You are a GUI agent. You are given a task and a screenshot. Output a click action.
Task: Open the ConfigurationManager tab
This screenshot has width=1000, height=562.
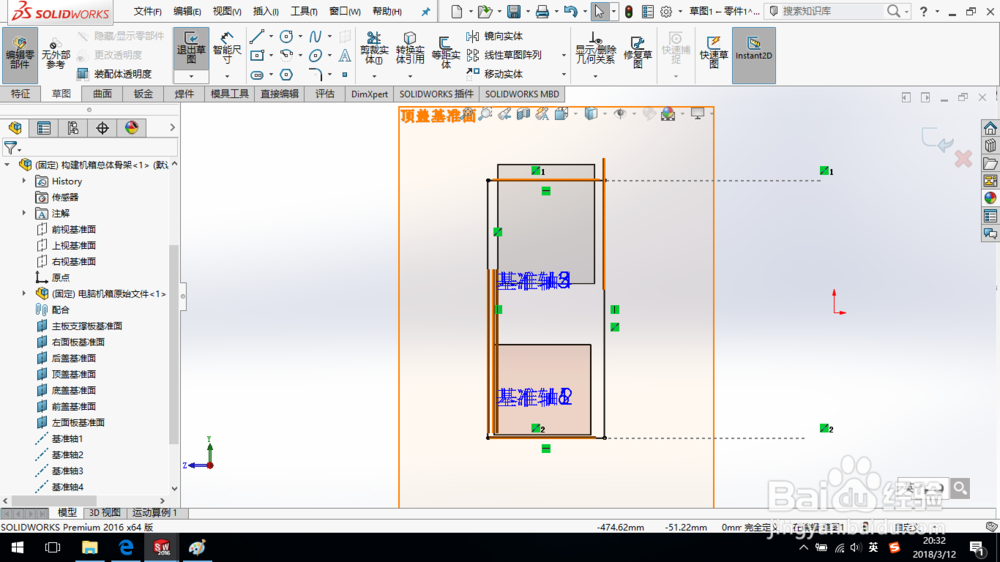73,128
